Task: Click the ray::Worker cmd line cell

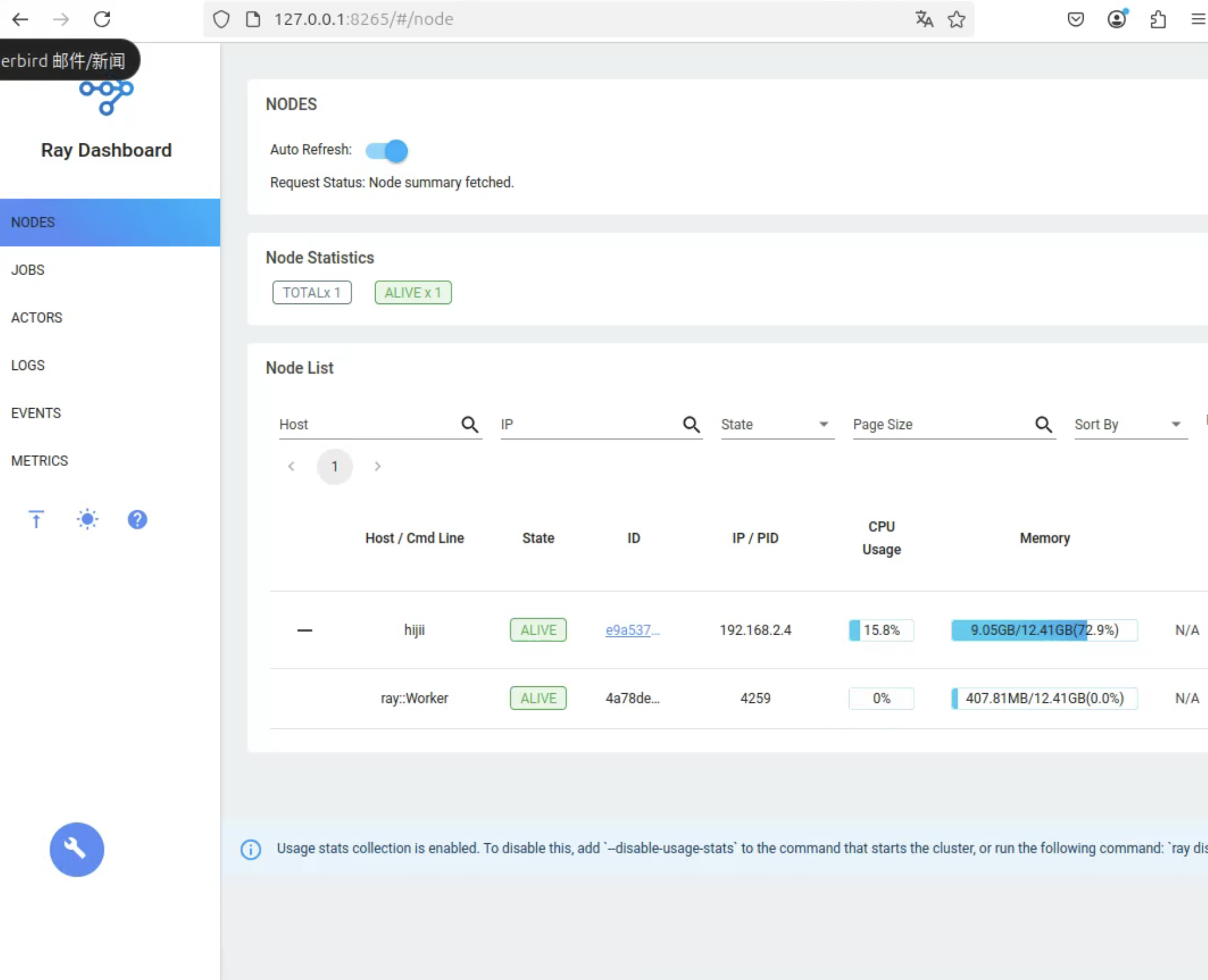Action: click(414, 698)
